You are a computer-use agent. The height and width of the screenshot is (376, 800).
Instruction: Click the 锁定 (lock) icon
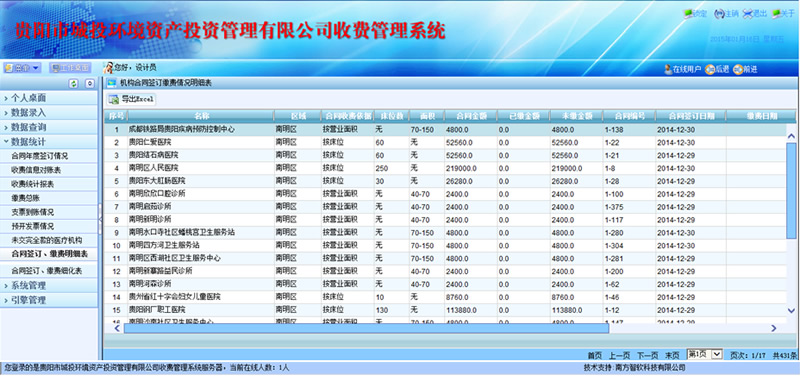[x=688, y=14]
